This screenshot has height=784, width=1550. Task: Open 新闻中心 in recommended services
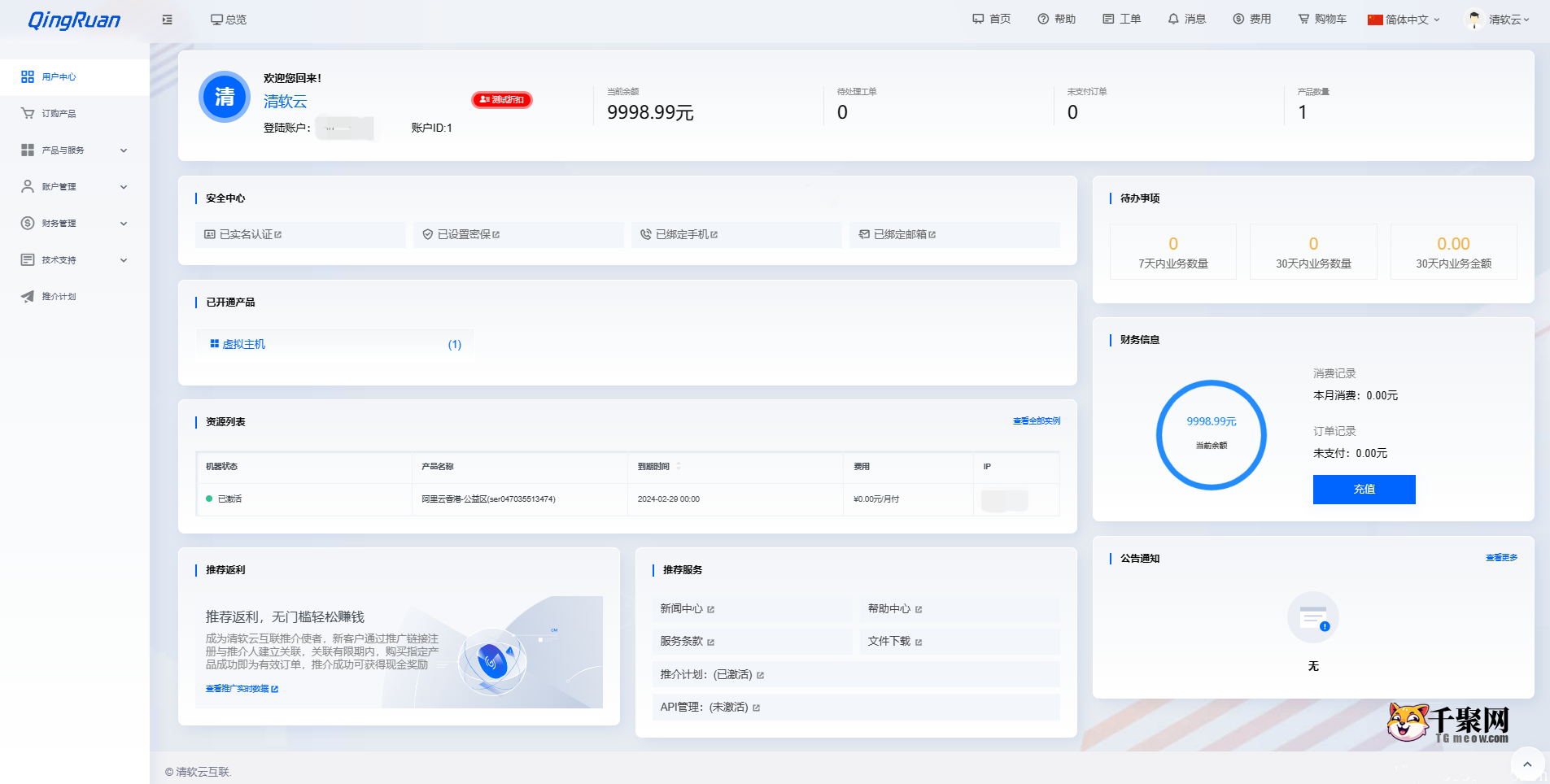tap(753, 608)
